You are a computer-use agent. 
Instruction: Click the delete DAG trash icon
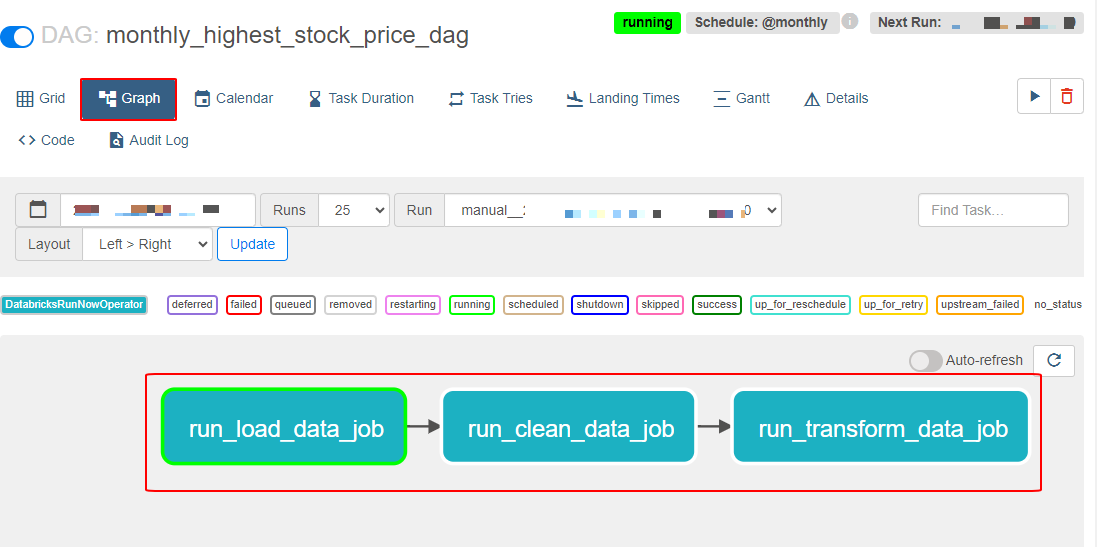[x=1067, y=96]
